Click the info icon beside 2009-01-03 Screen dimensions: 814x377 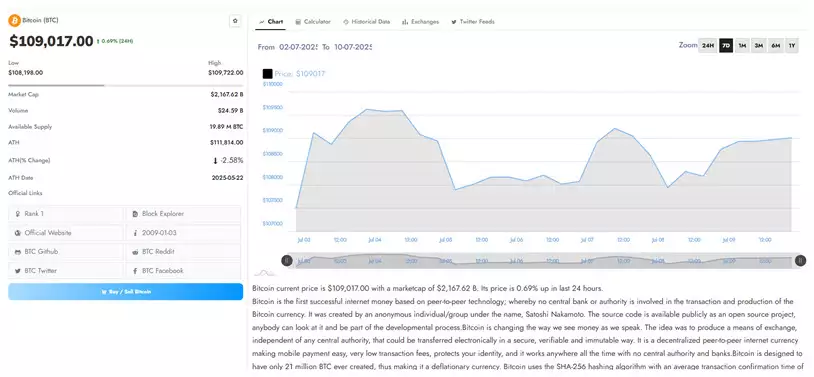pos(135,233)
